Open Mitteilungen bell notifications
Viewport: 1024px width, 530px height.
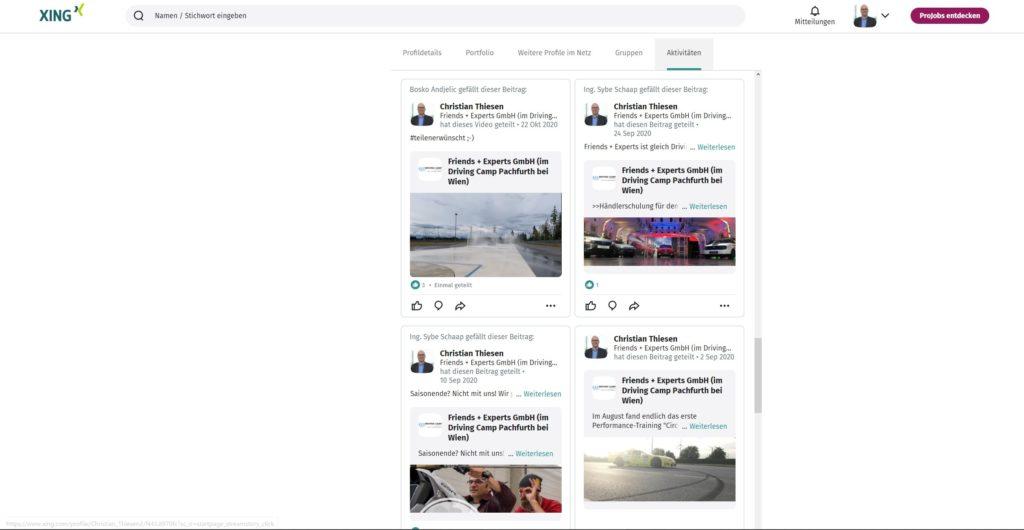pos(814,16)
